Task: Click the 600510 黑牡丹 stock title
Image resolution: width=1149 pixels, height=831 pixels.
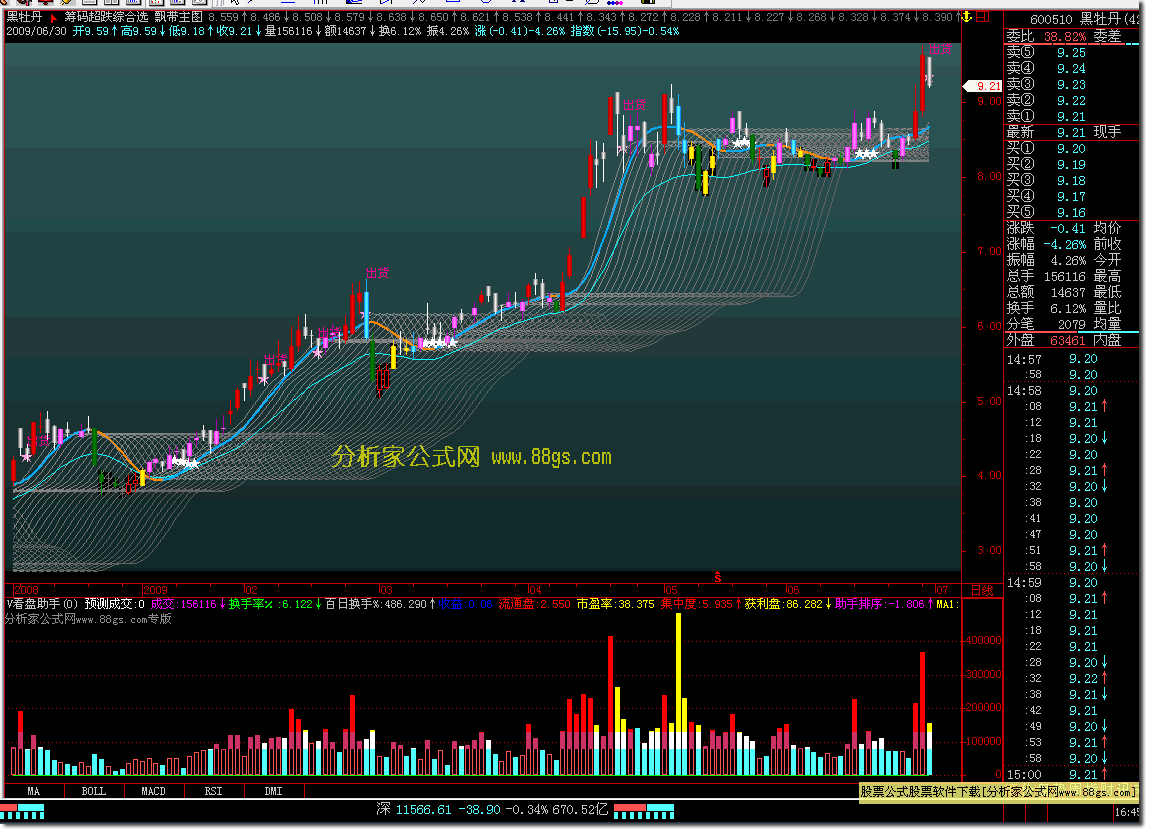Action: coord(1085,20)
